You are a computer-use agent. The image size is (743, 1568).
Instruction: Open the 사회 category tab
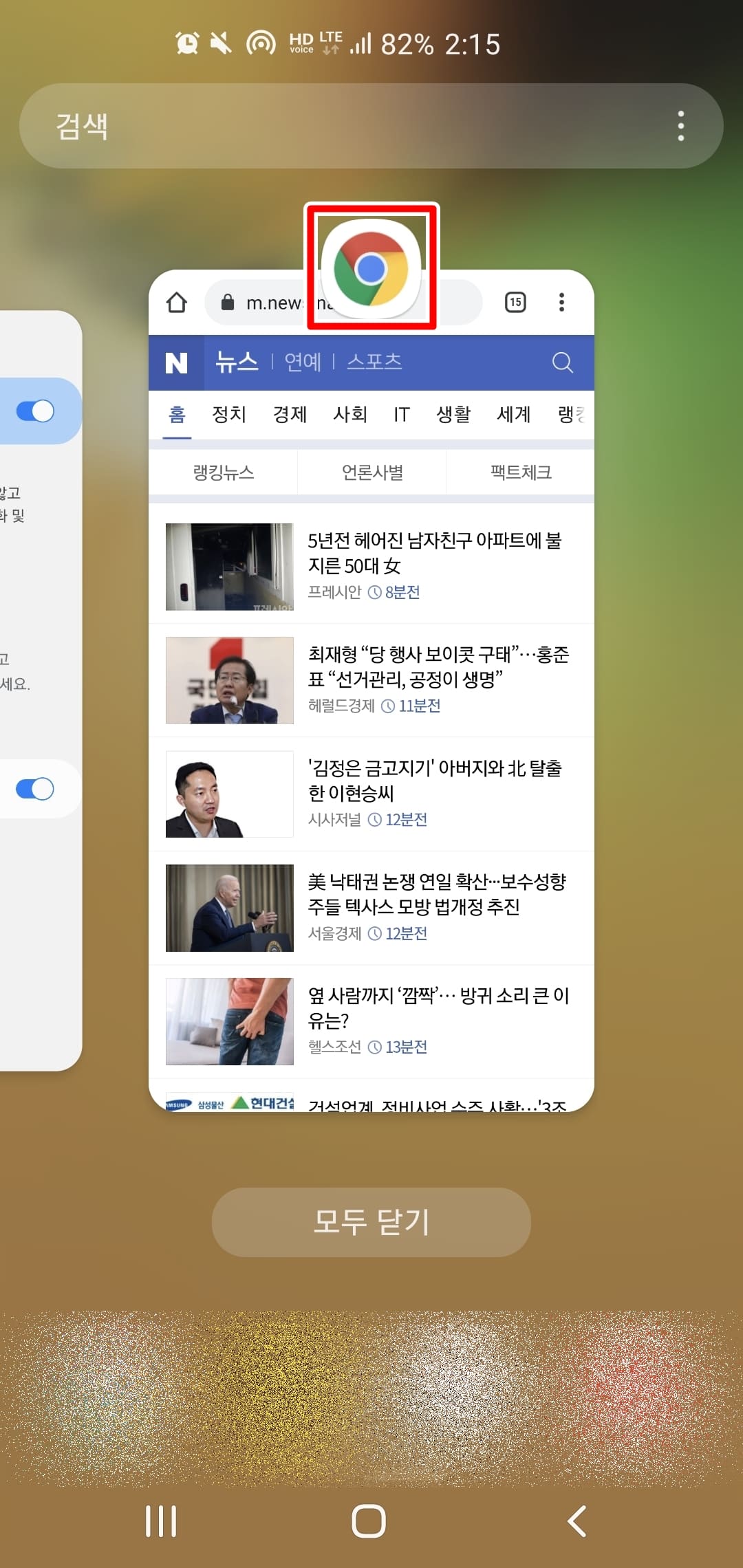coord(350,414)
